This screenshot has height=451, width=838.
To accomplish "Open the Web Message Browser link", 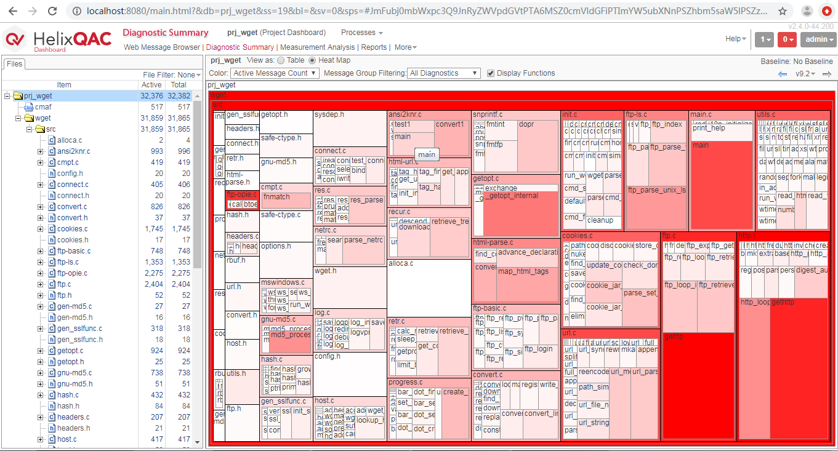I will (x=162, y=47).
